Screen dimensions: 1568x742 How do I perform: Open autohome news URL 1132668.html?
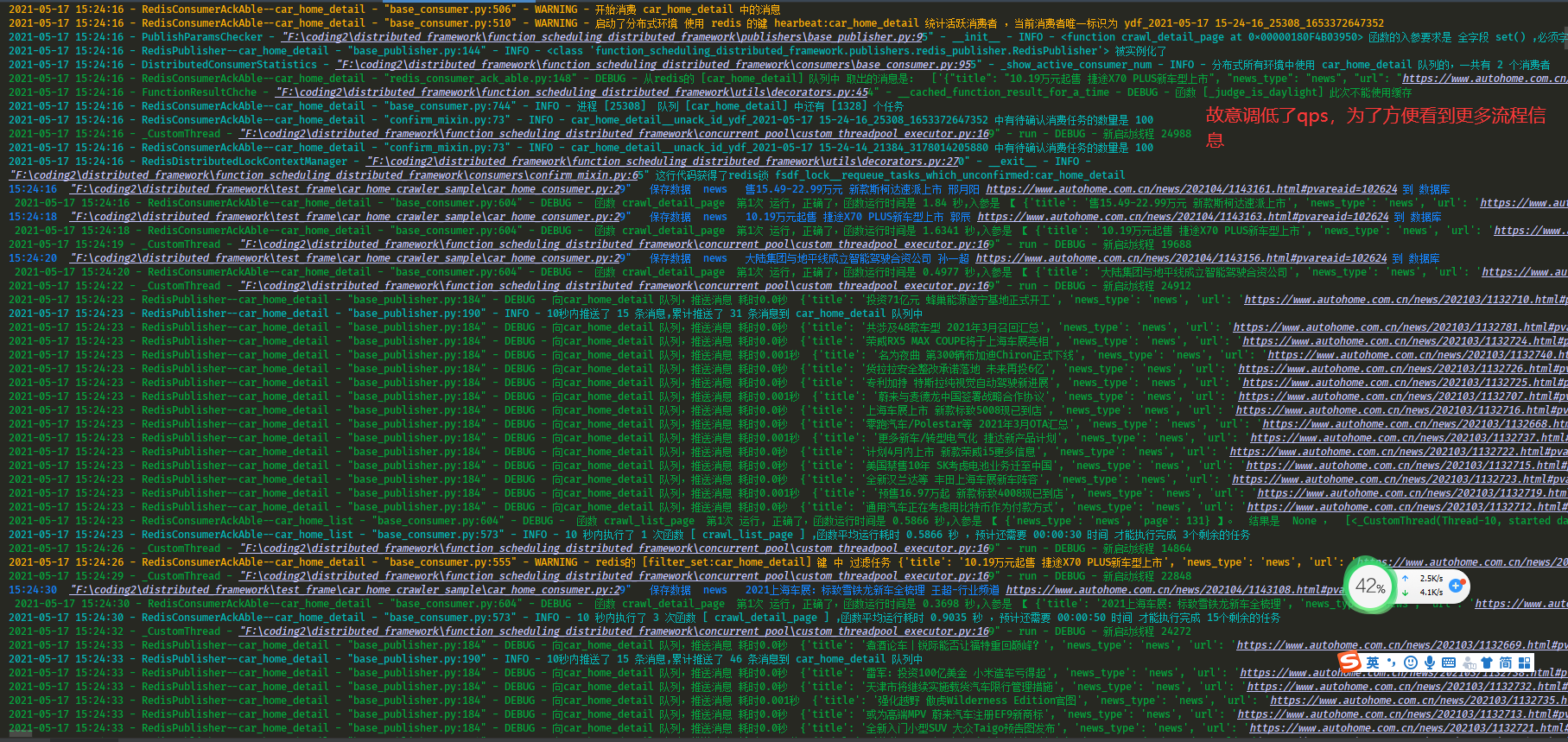point(1415,424)
